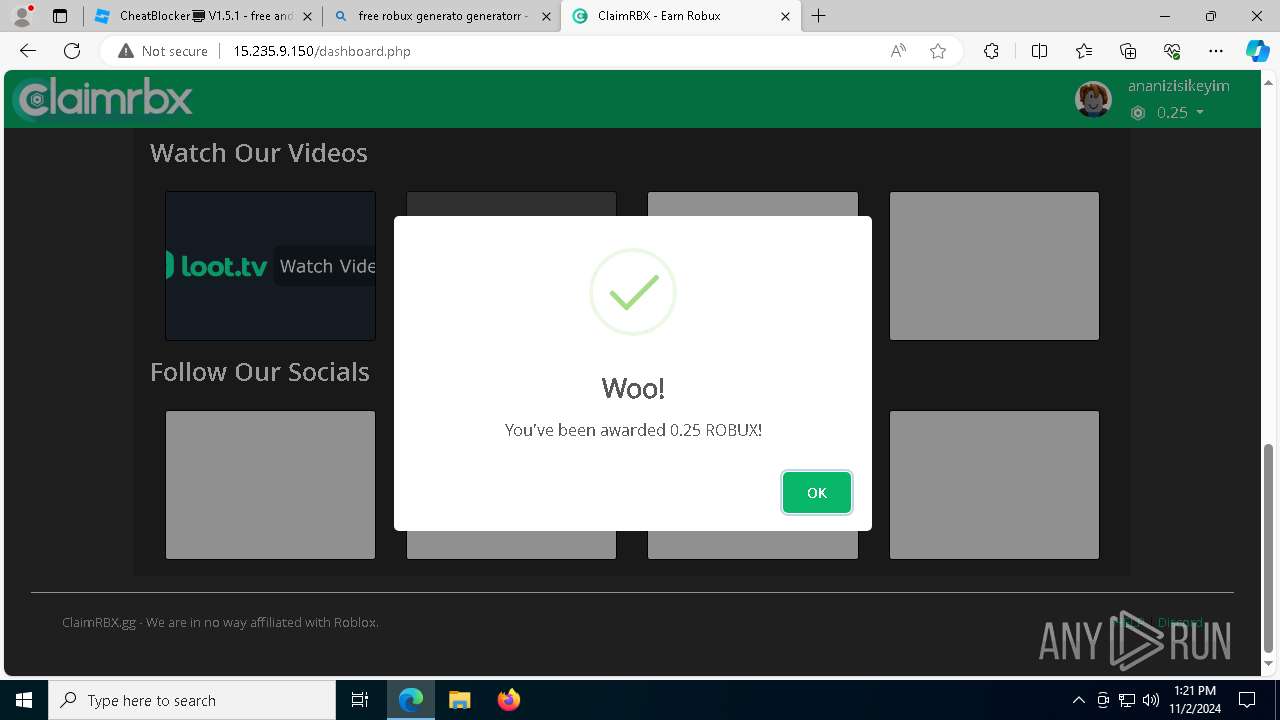Select the first placeholder card under Follow Our Socials
This screenshot has width=1280, height=720.
pos(270,485)
